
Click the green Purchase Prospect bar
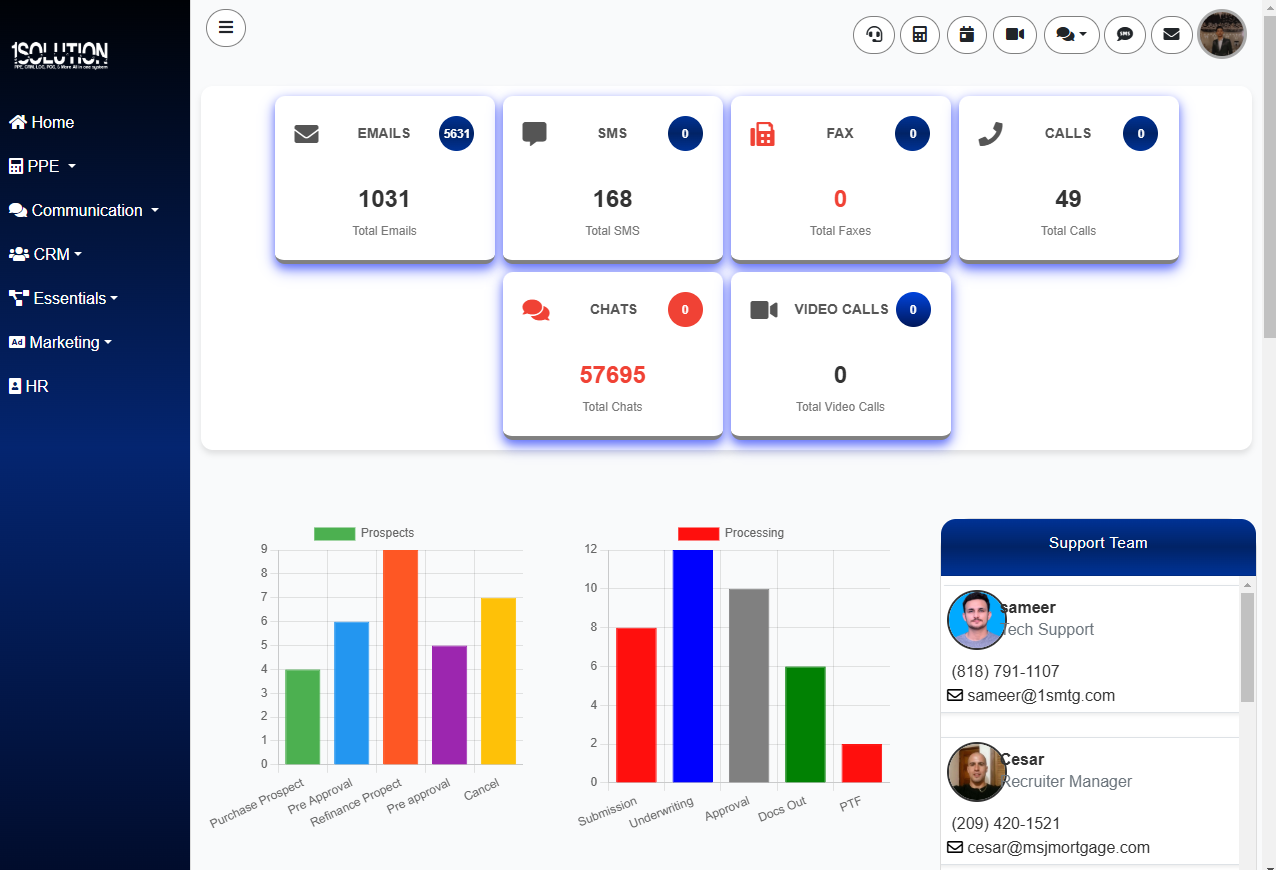[303, 717]
